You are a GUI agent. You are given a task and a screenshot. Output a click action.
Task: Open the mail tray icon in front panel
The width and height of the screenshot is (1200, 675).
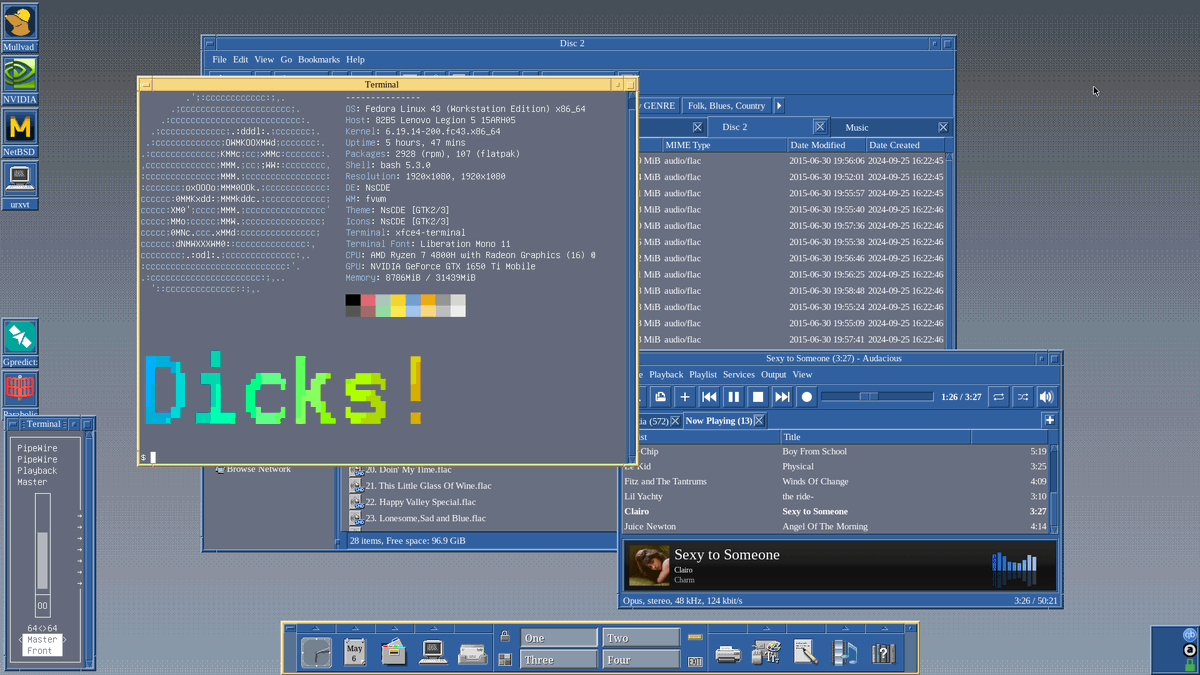pyautogui.click(x=473, y=654)
